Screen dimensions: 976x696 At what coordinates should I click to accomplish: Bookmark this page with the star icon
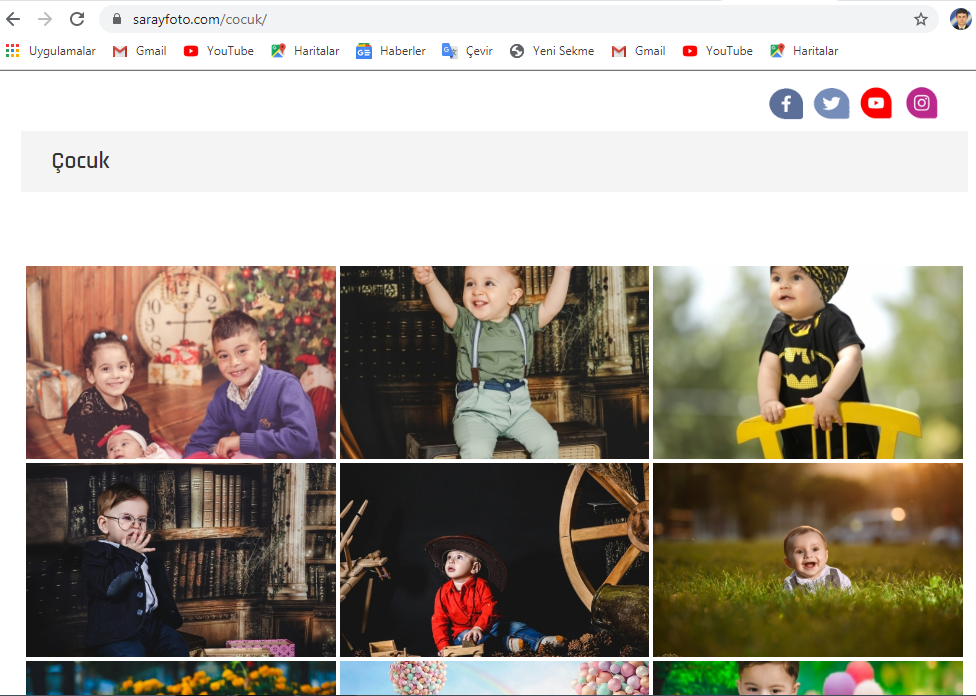(x=921, y=19)
